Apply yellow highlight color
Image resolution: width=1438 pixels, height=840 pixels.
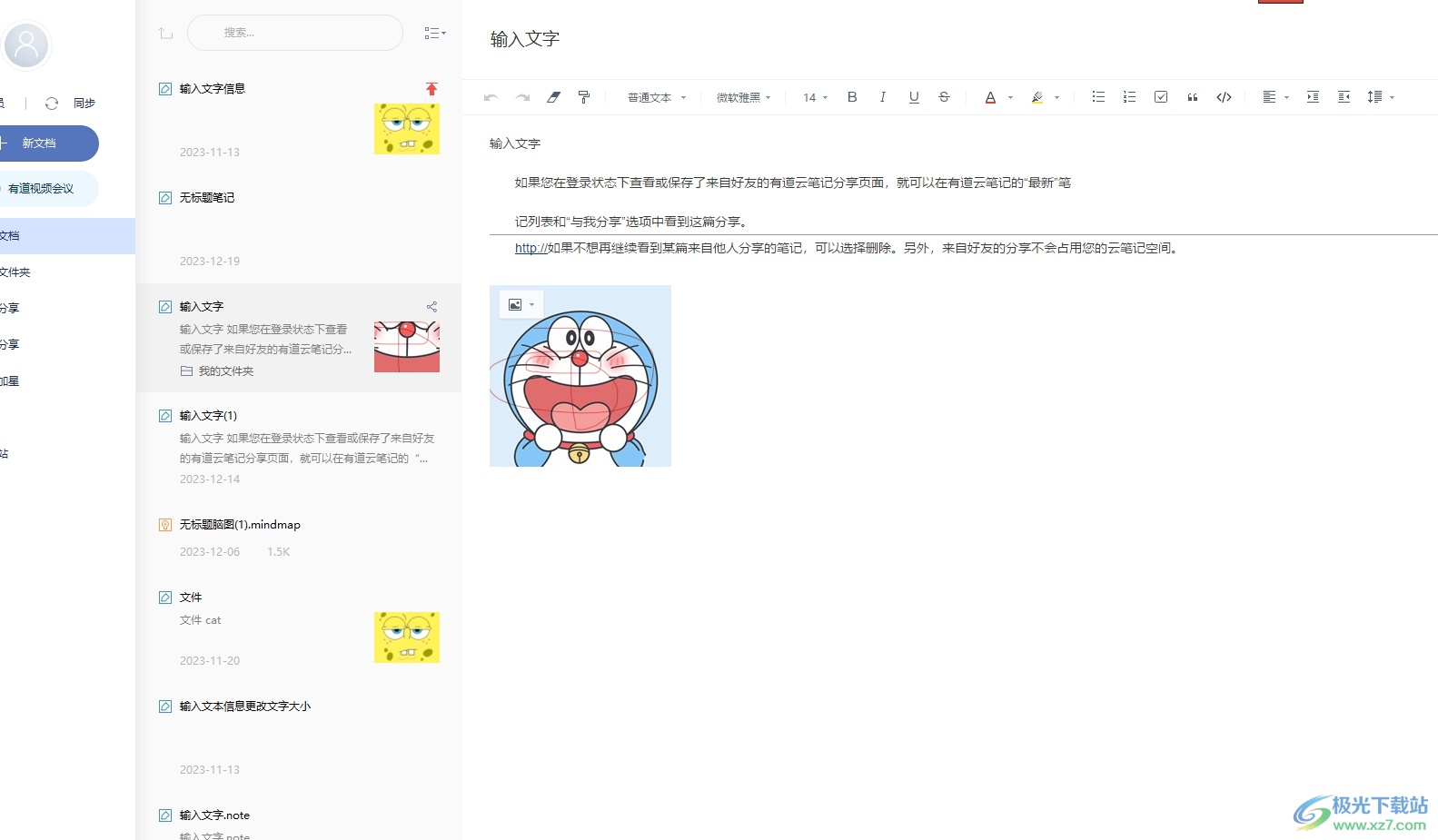[x=1037, y=97]
